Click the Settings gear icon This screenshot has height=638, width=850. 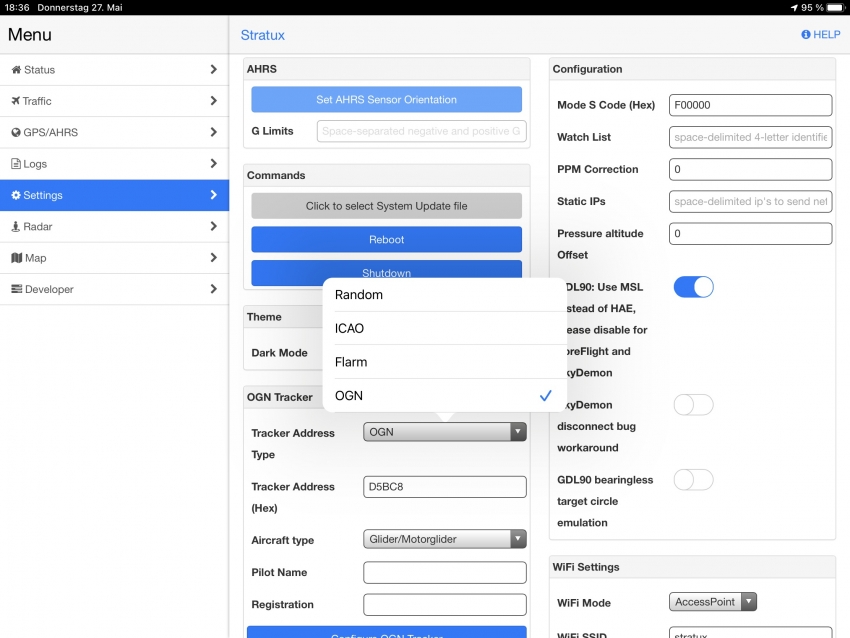(x=16, y=195)
